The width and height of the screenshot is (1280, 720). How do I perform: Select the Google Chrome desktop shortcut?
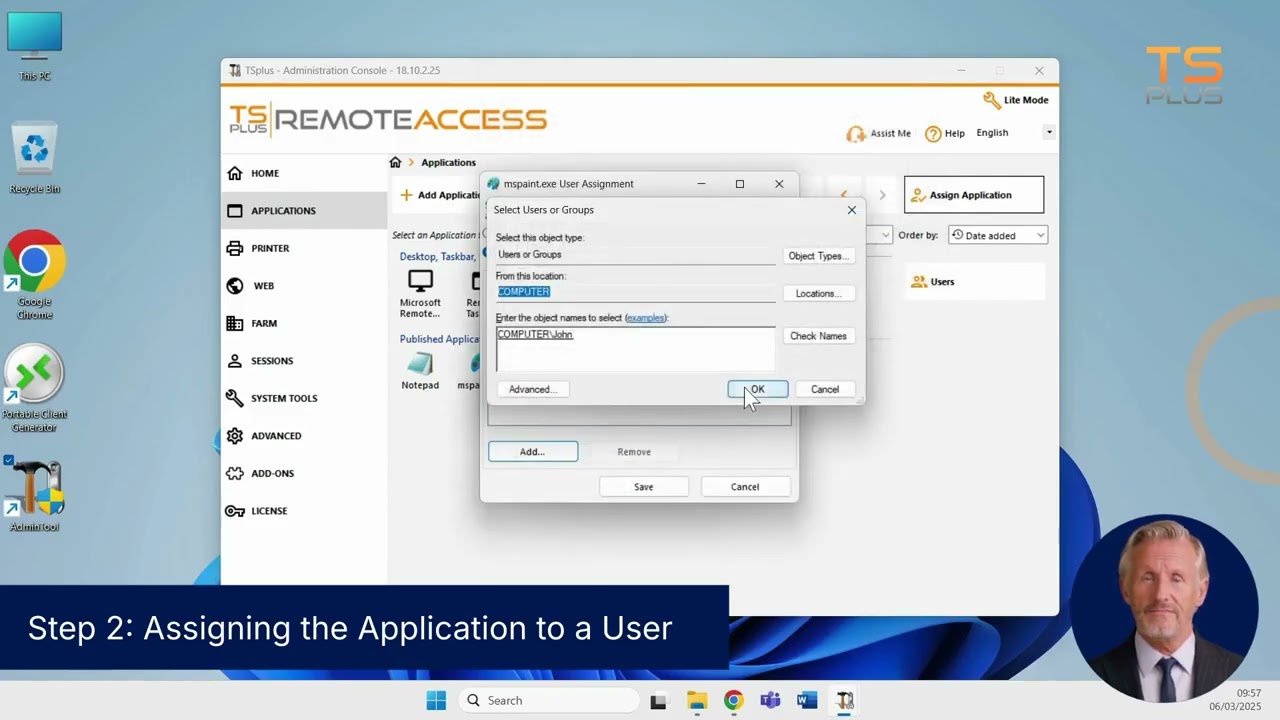pyautogui.click(x=35, y=276)
